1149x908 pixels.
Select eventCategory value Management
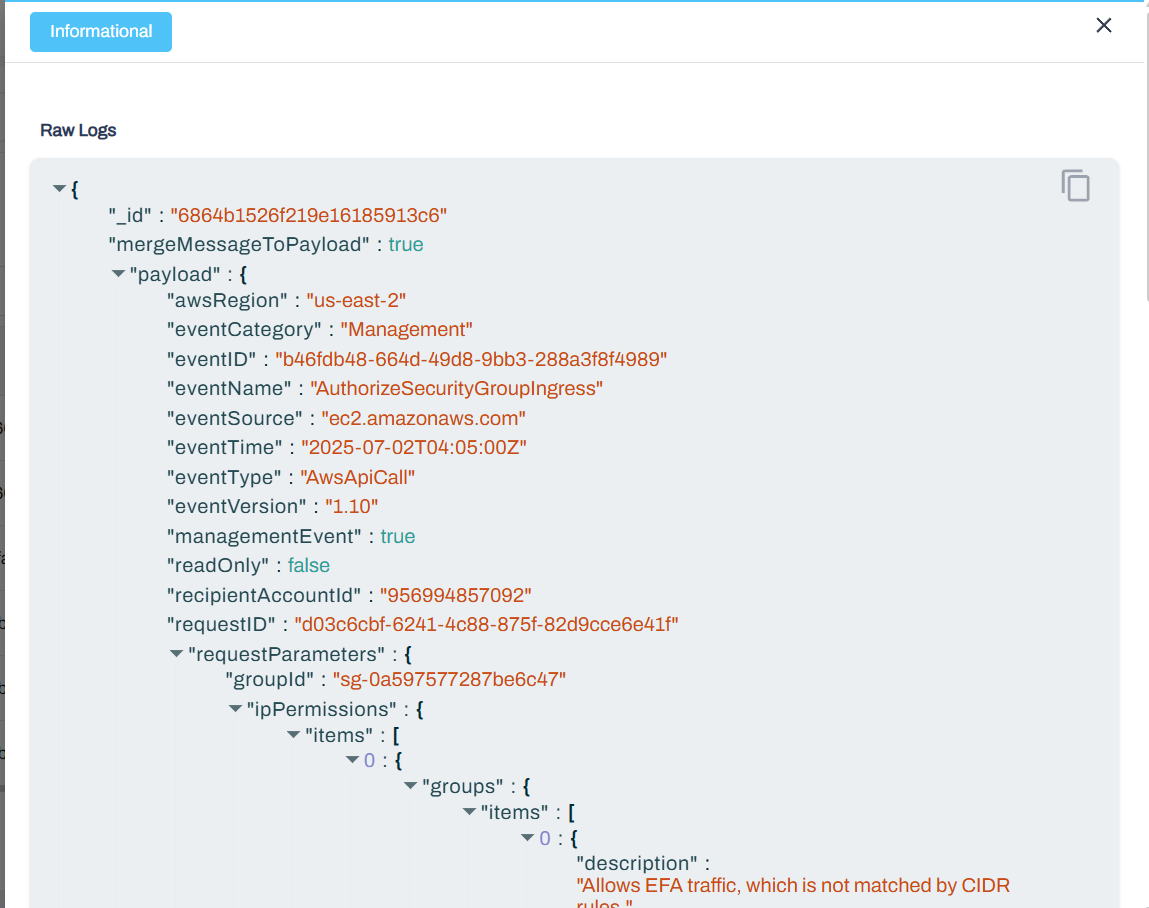pyautogui.click(x=407, y=330)
